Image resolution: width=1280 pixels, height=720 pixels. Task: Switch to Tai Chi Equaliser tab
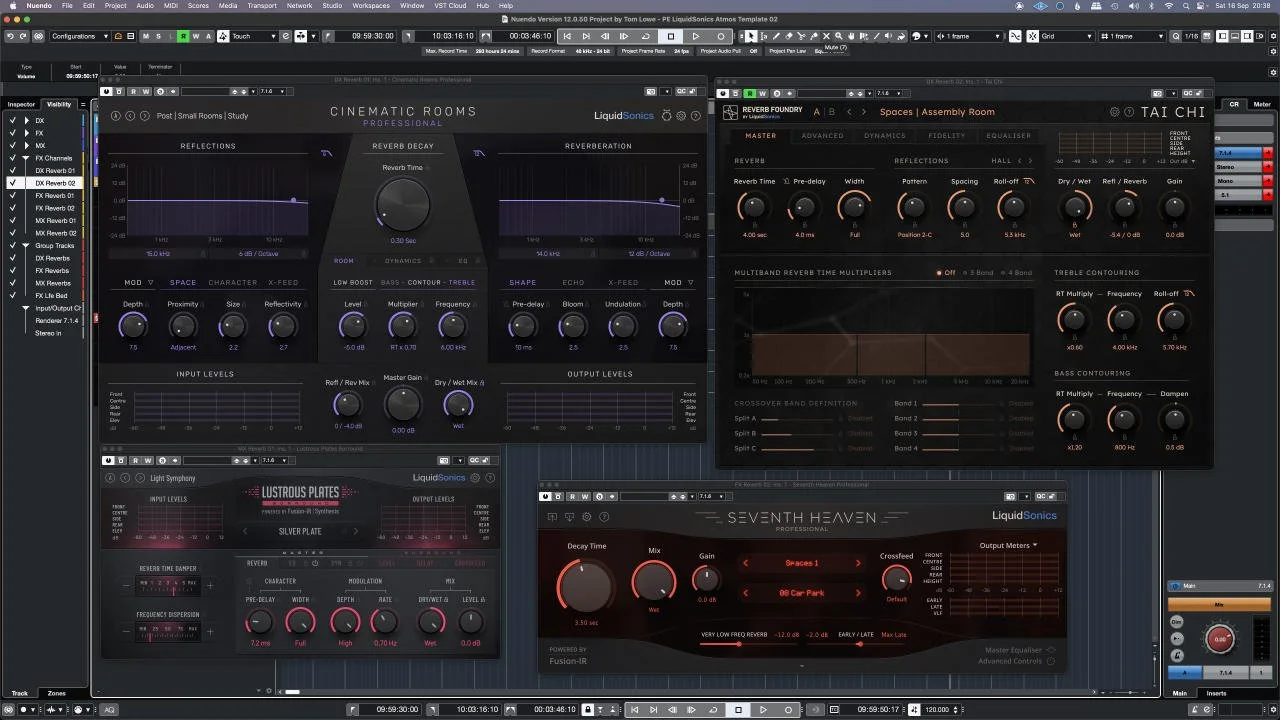pyautogui.click(x=1009, y=136)
